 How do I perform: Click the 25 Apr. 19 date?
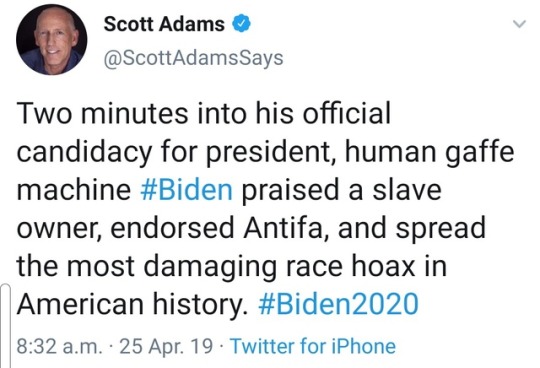(x=165, y=346)
